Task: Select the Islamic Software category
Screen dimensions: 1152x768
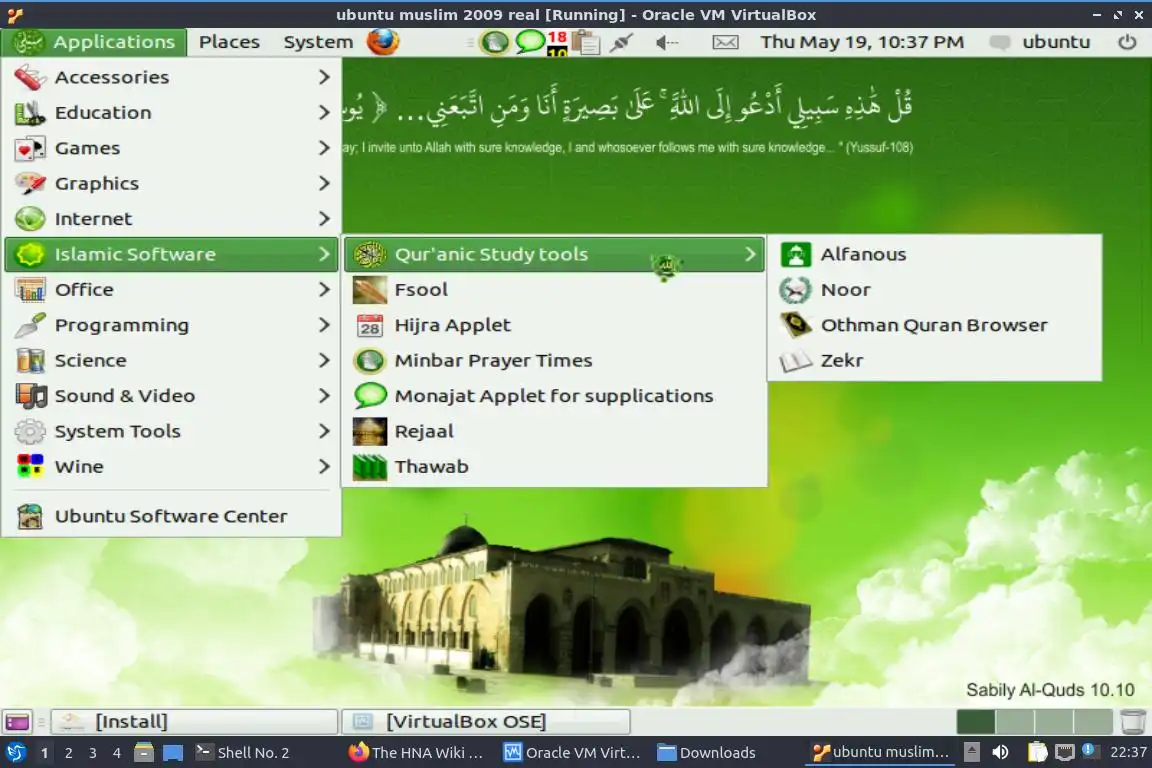Action: (172, 254)
